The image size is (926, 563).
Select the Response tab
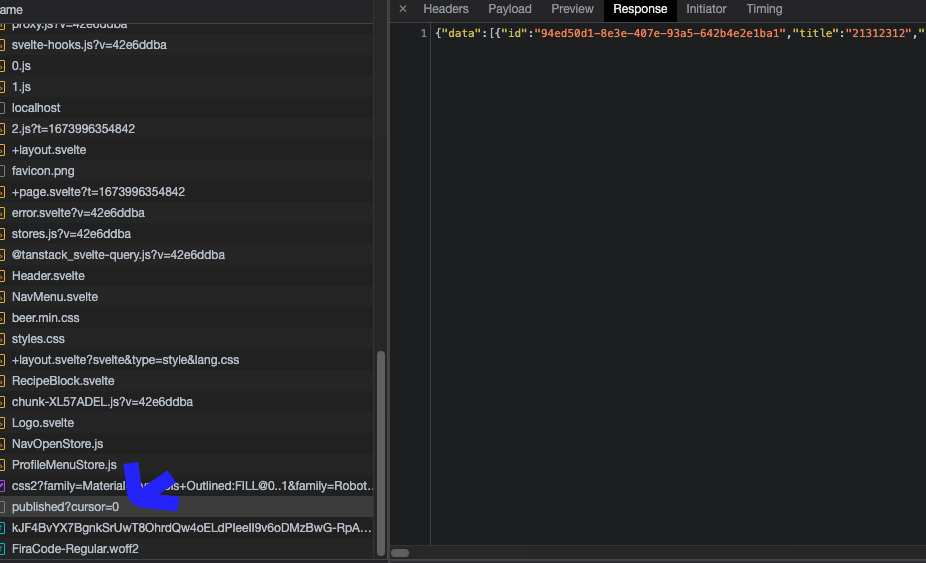click(640, 9)
